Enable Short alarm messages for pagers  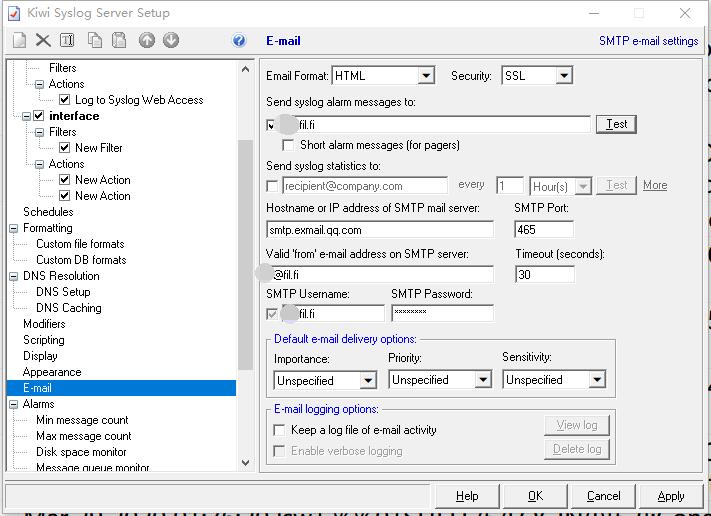tap(289, 145)
